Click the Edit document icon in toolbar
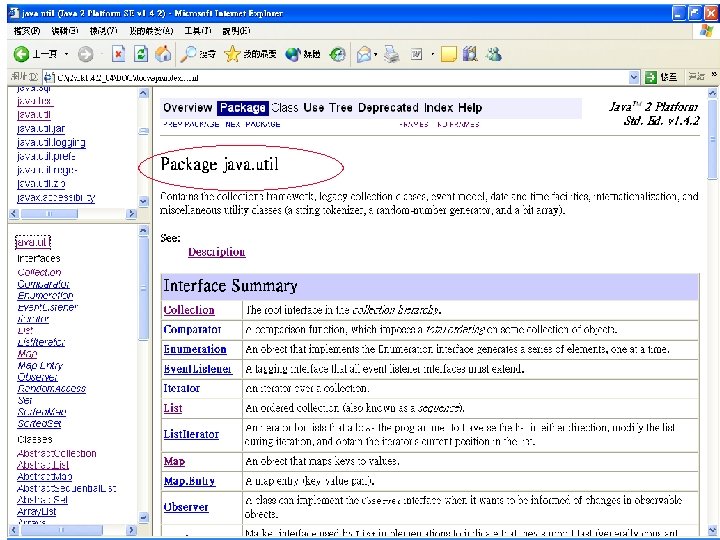The height and width of the screenshot is (540, 720). 416,55
